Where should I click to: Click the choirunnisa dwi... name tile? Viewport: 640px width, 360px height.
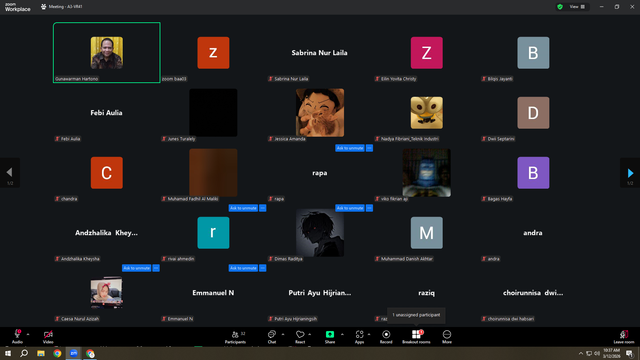point(533,293)
